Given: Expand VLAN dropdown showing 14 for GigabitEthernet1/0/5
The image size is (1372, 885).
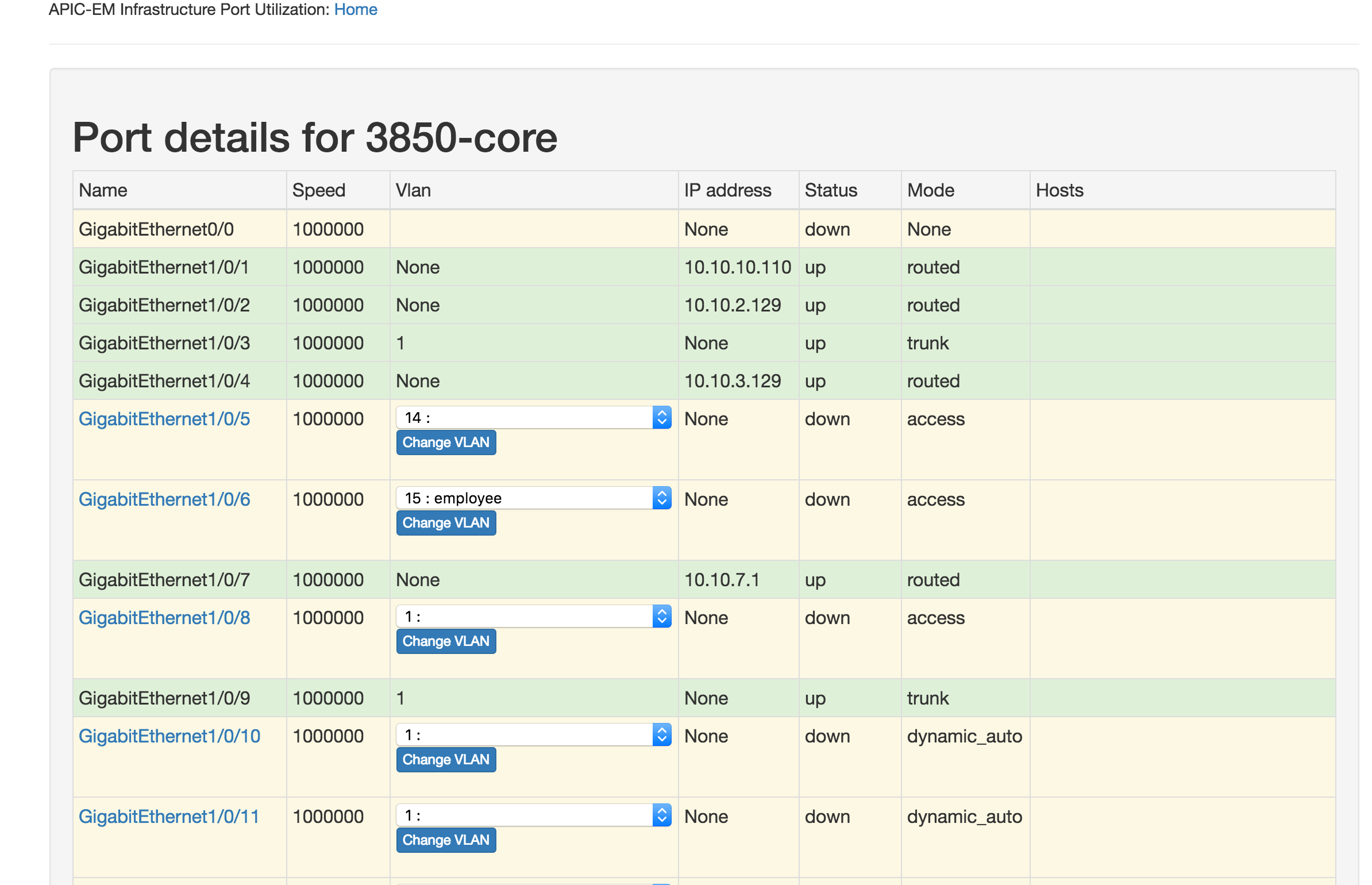Looking at the screenshot, I should 534,418.
